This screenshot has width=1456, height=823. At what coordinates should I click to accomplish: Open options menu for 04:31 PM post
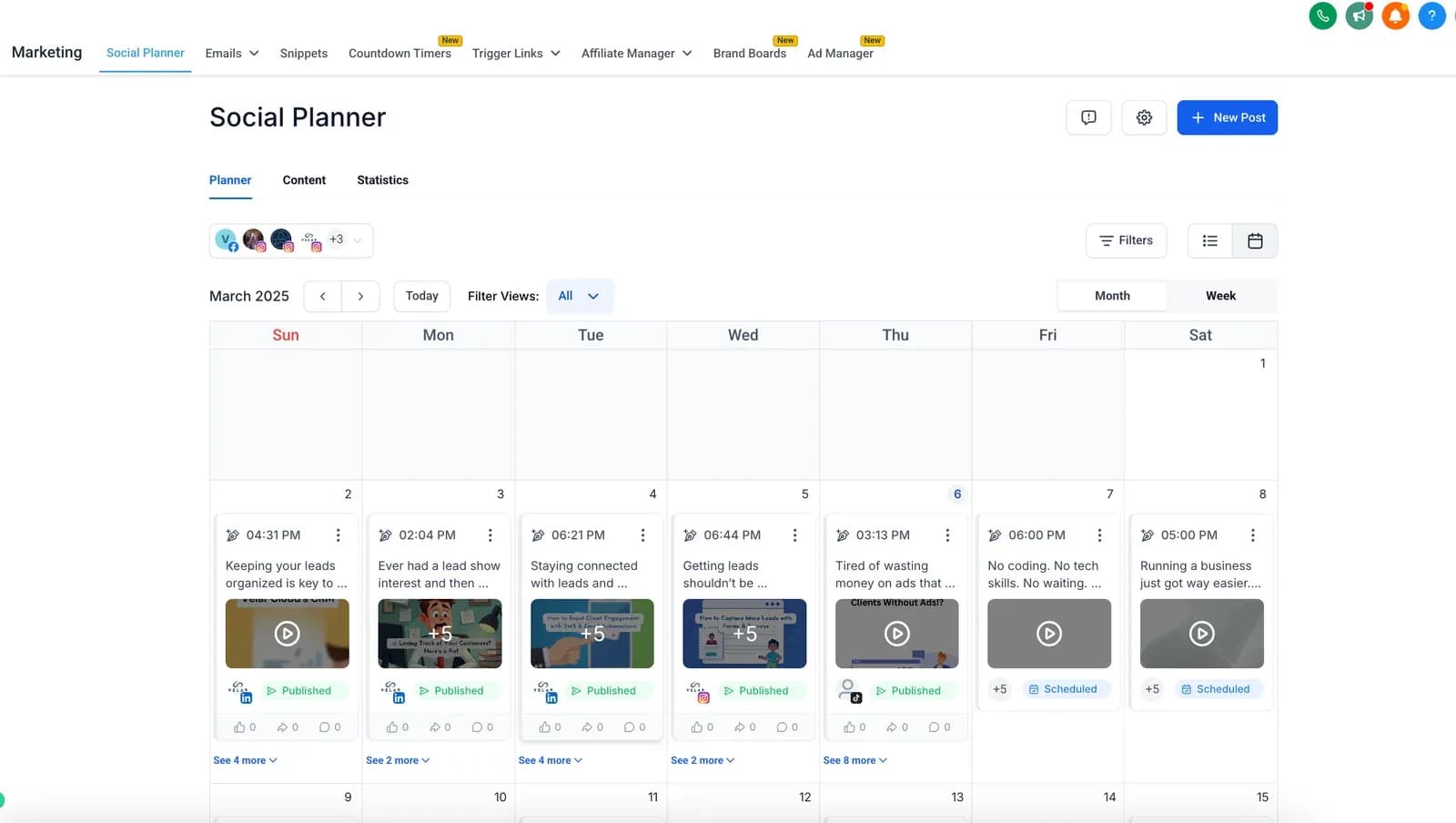[338, 535]
